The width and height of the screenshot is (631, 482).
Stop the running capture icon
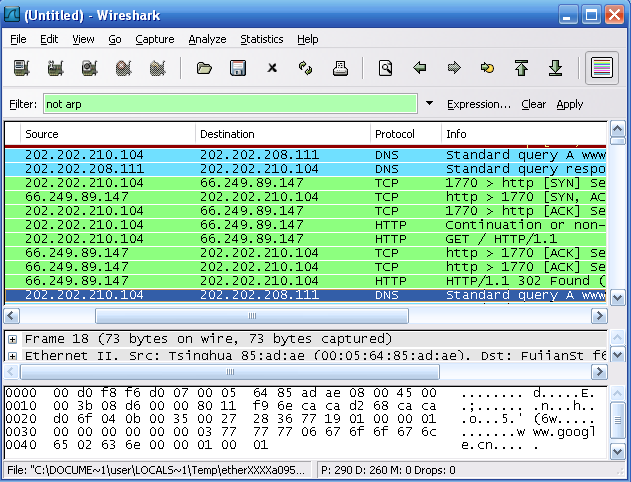pos(124,68)
